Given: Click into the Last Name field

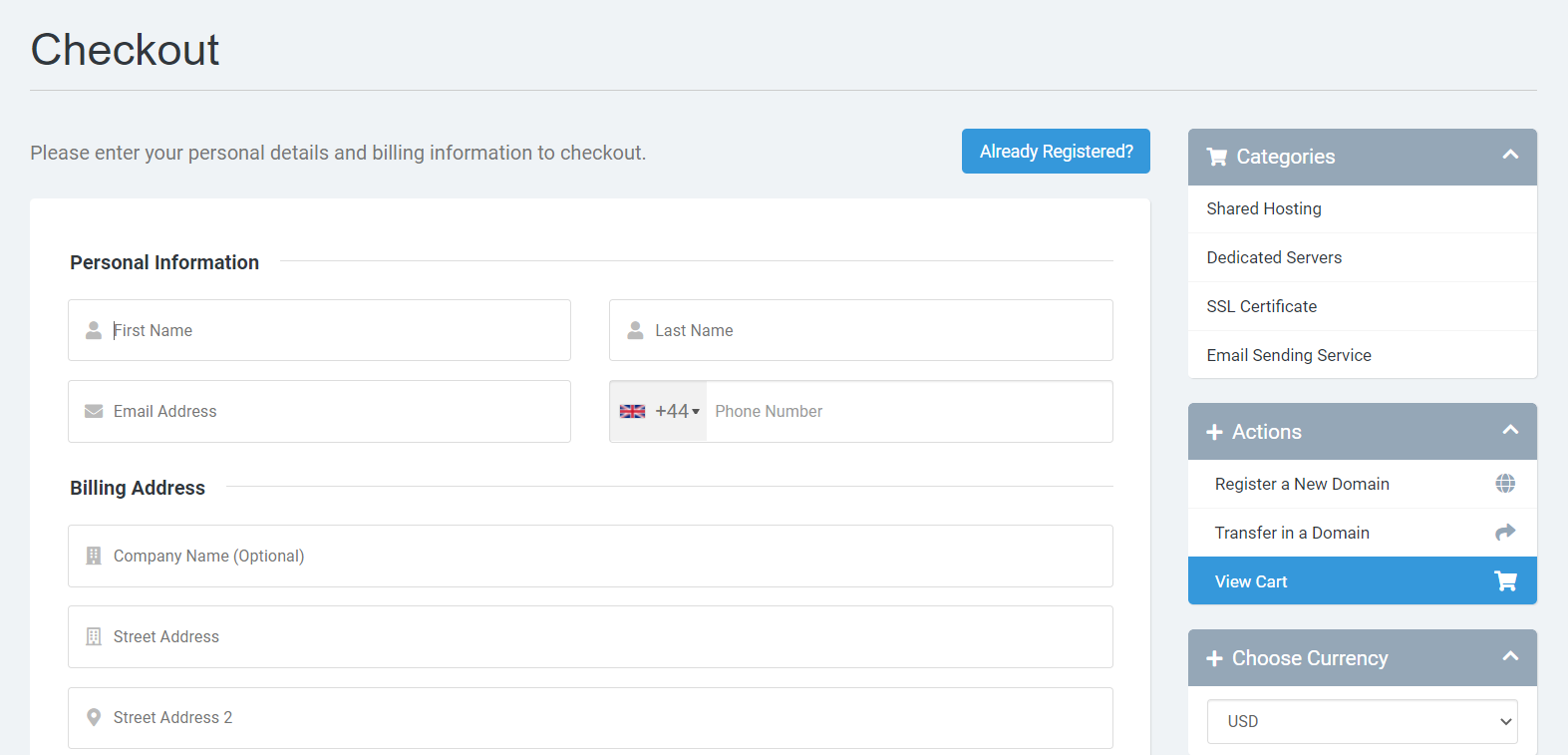Looking at the screenshot, I should pos(860,330).
